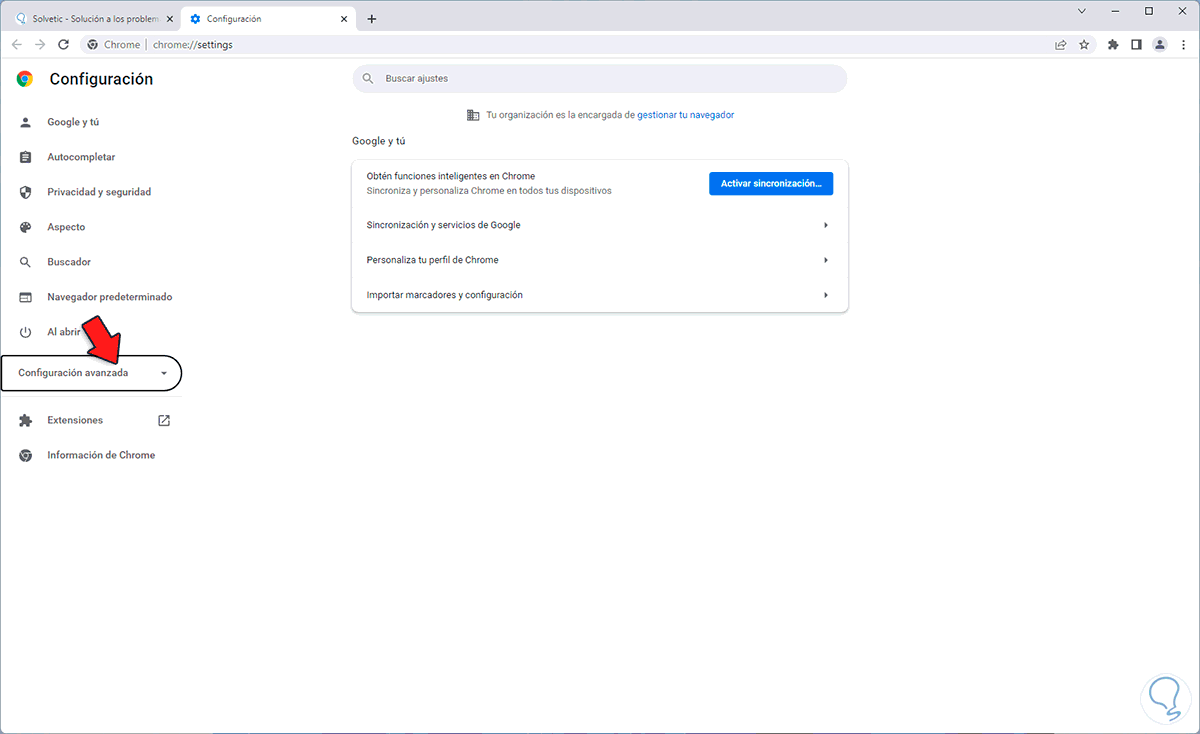Click the Navegador predeterminado window icon

(26, 297)
